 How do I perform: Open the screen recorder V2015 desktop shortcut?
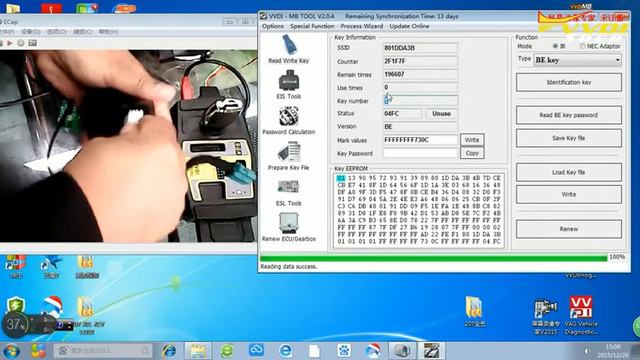pos(546,317)
